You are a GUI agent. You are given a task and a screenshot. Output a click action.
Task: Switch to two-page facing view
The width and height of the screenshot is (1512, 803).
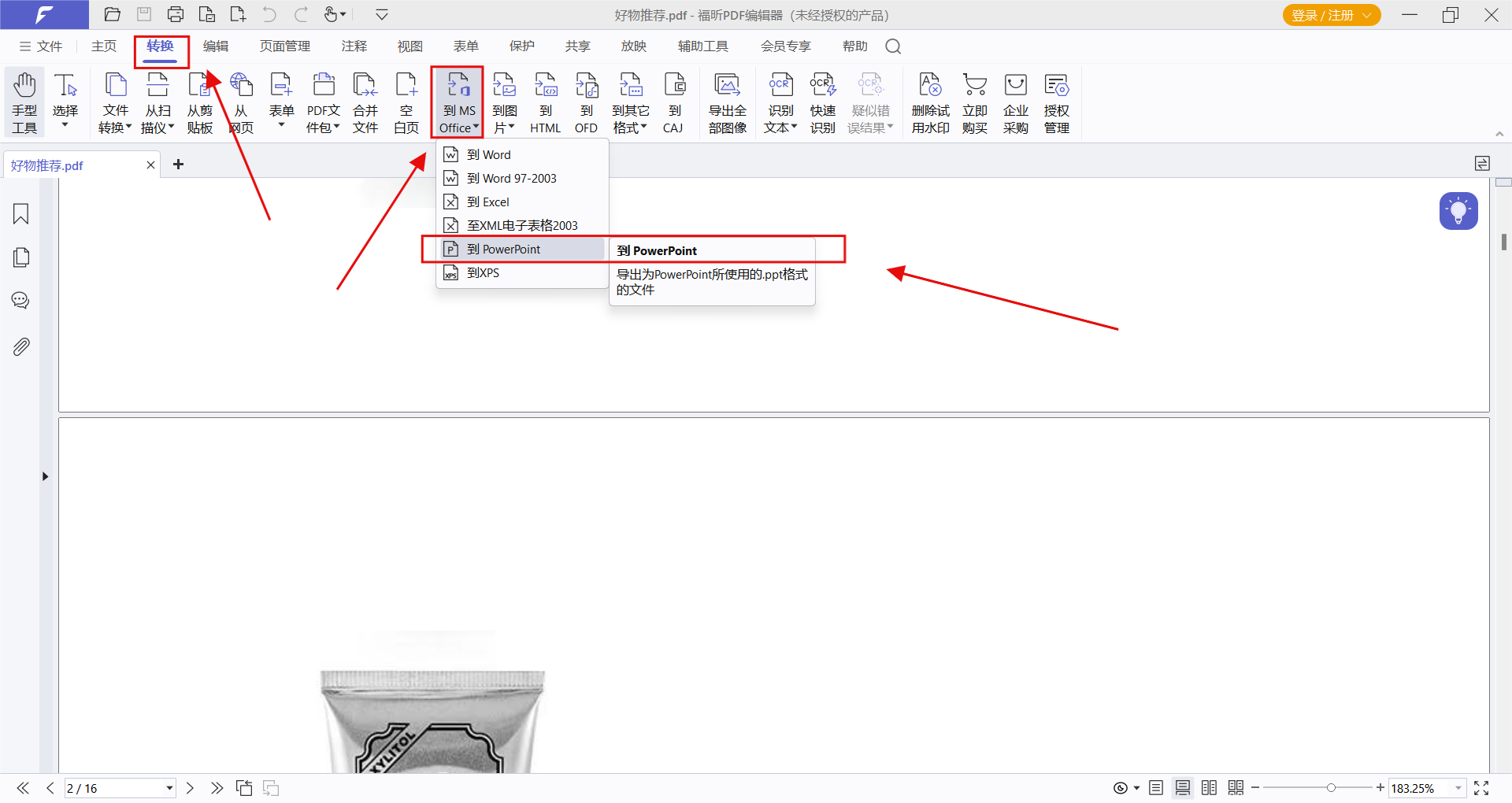pyautogui.click(x=1209, y=787)
